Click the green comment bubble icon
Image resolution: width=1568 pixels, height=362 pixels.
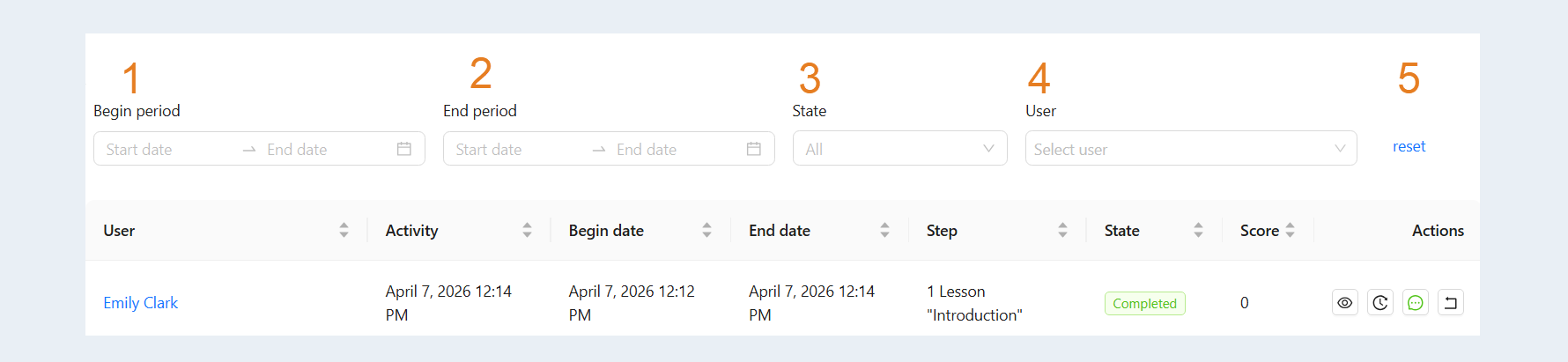tap(1415, 303)
